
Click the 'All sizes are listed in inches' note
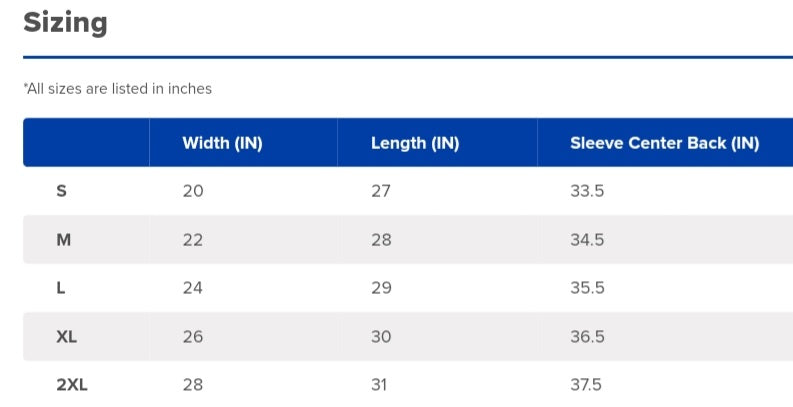click(x=117, y=89)
